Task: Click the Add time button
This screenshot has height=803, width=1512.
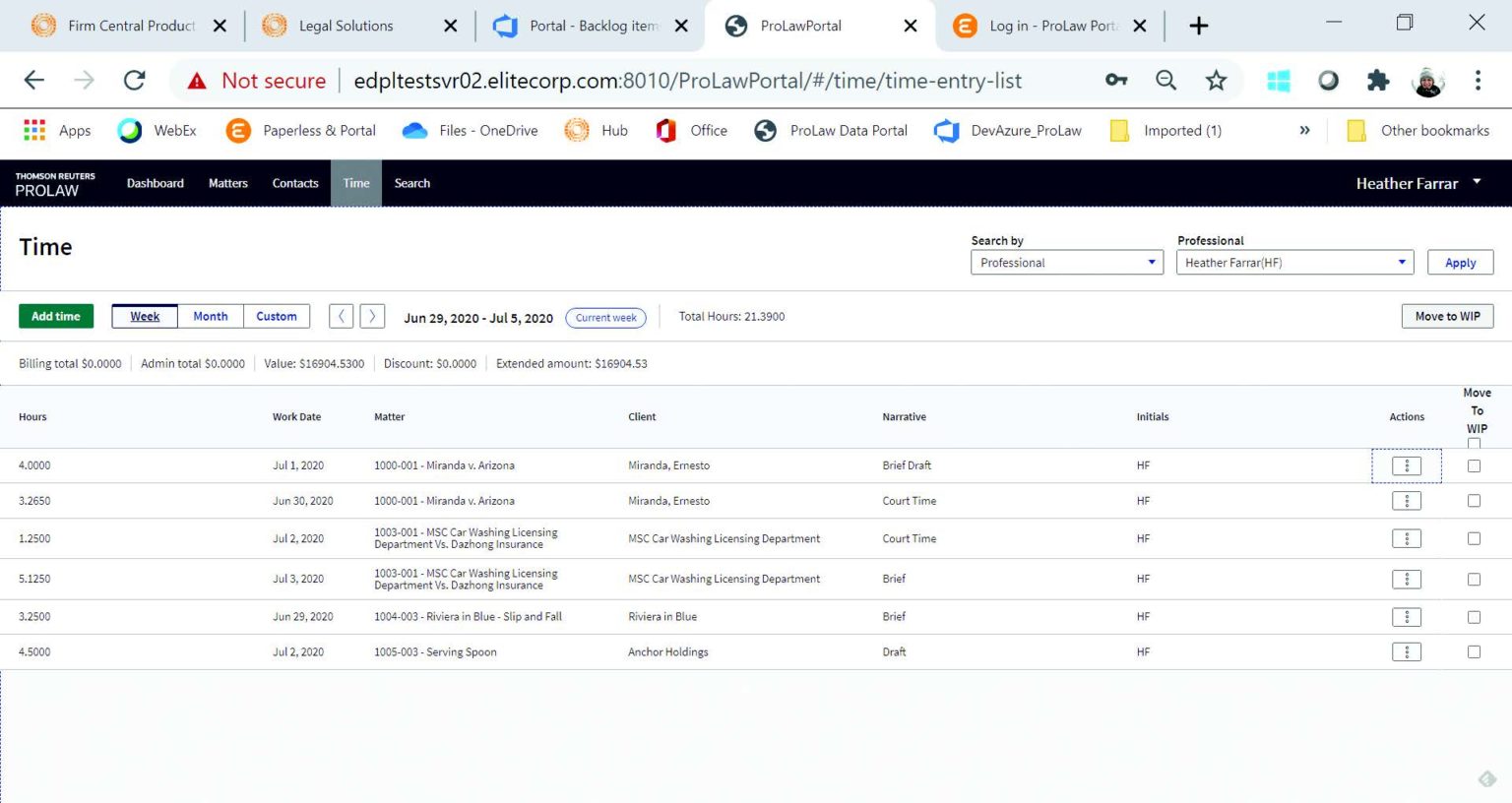Action: coord(55,316)
